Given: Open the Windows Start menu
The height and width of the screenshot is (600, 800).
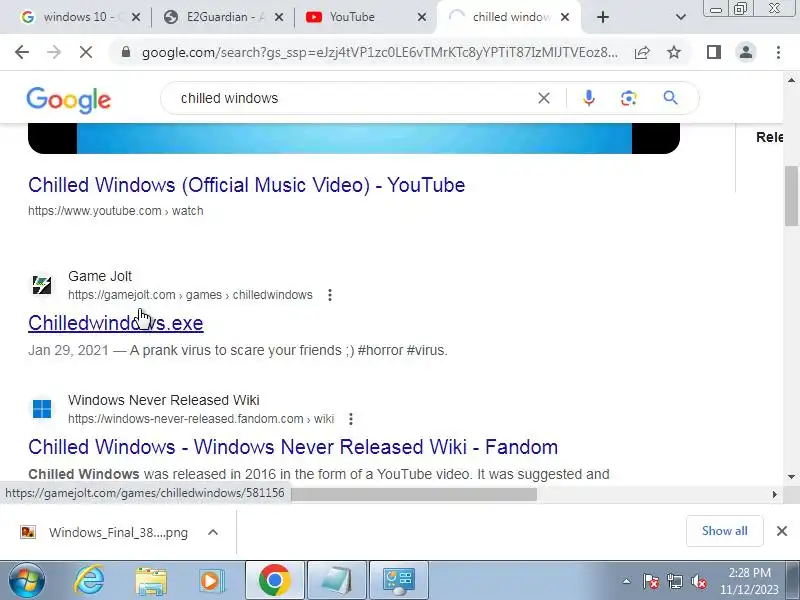Looking at the screenshot, I should [x=26, y=581].
